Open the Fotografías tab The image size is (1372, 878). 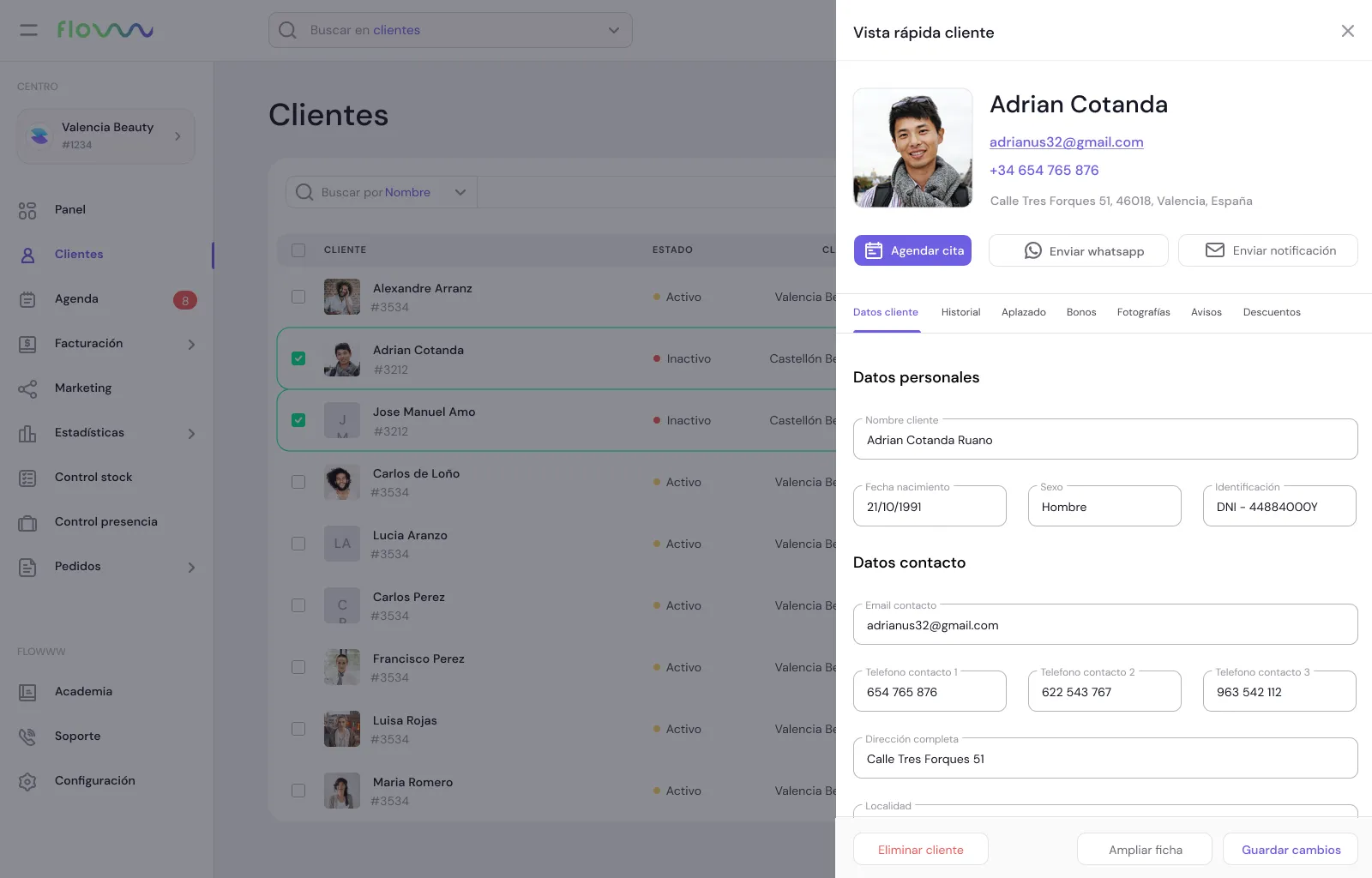tap(1143, 312)
